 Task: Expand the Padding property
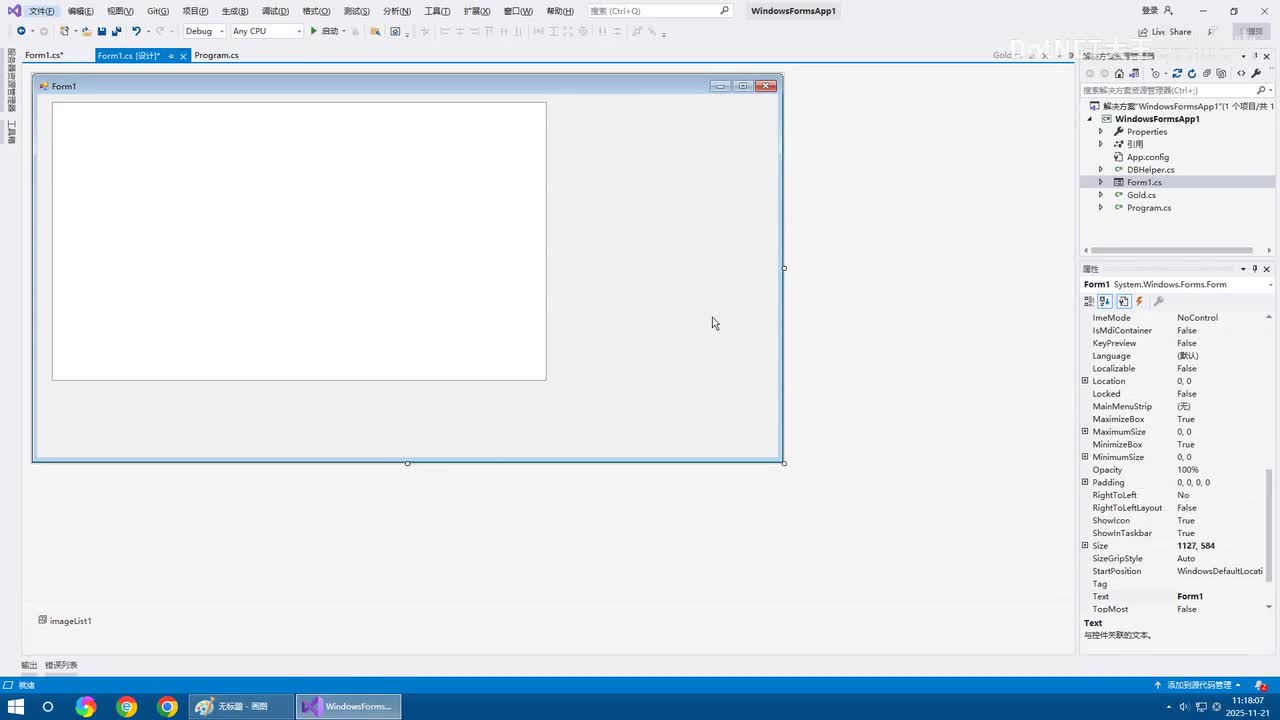[x=1085, y=483]
